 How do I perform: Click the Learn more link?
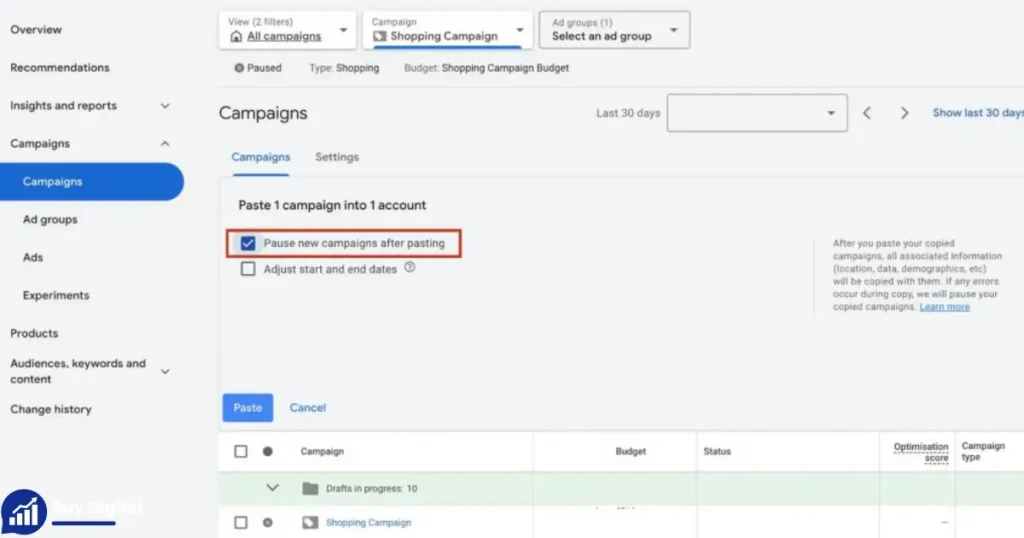(944, 307)
